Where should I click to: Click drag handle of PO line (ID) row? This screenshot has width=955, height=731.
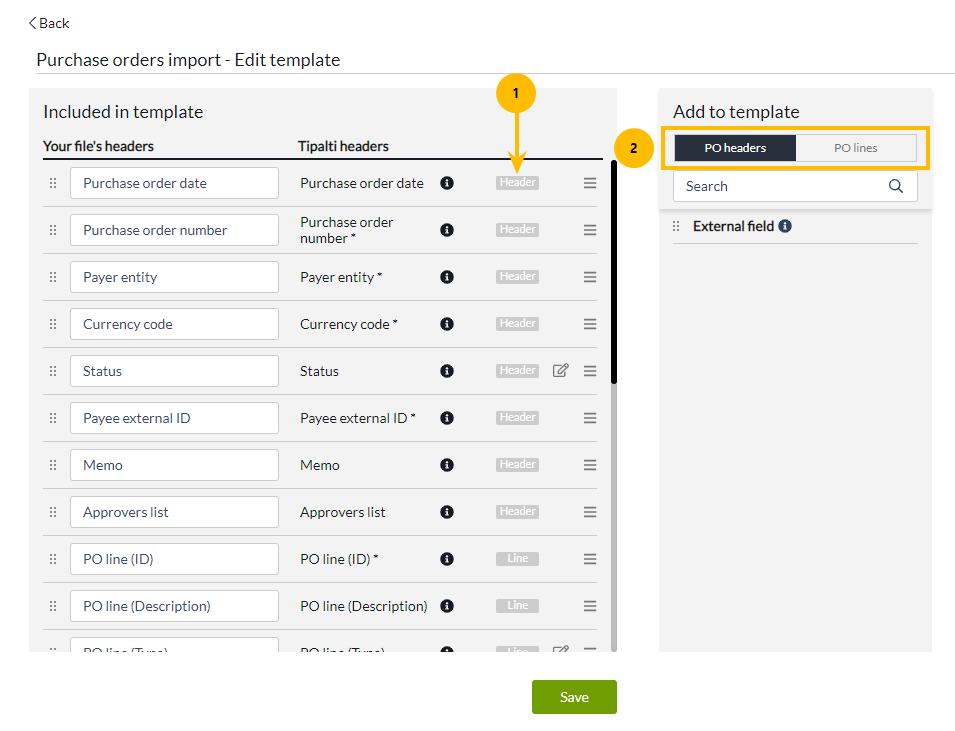(x=53, y=559)
